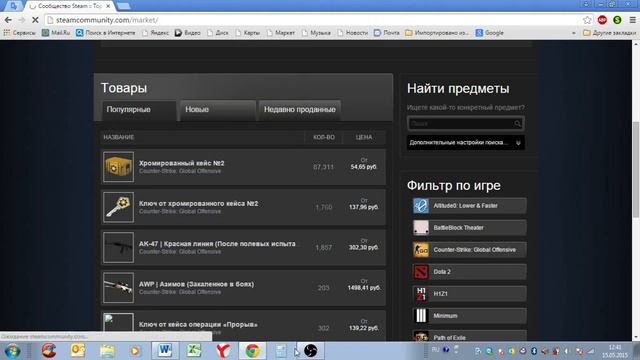This screenshot has width=640, height=360.
Task: Stop loading the page
Action: [35, 20]
